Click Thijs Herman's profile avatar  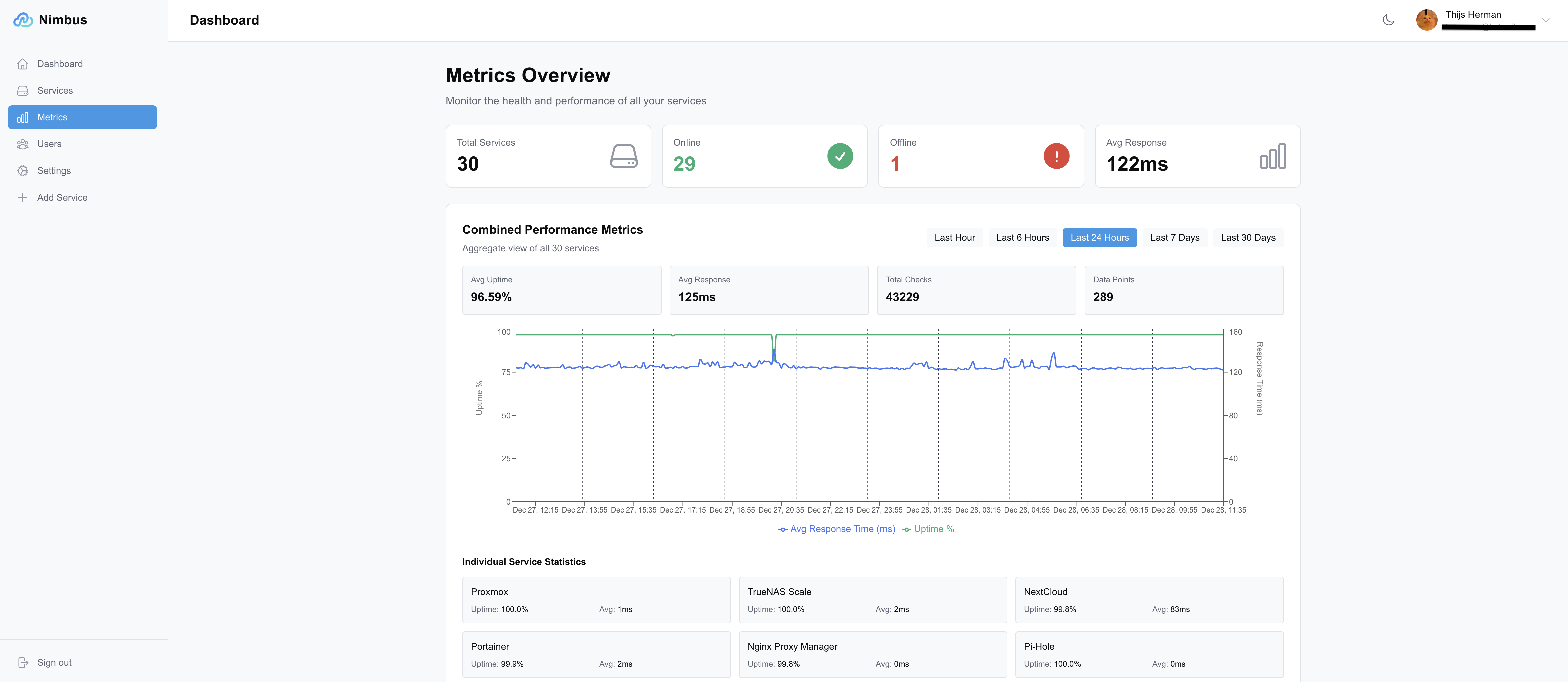pyautogui.click(x=1427, y=19)
